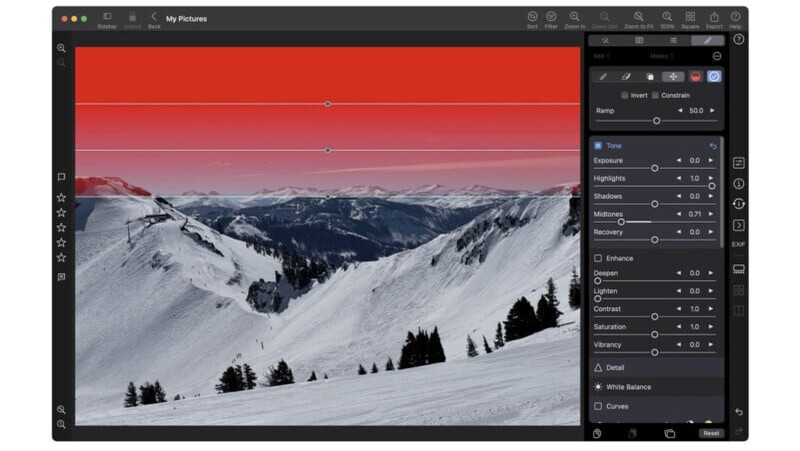This screenshot has width=800, height=451.
Task: Switch to the crop tab in inspector
Action: 639,41
